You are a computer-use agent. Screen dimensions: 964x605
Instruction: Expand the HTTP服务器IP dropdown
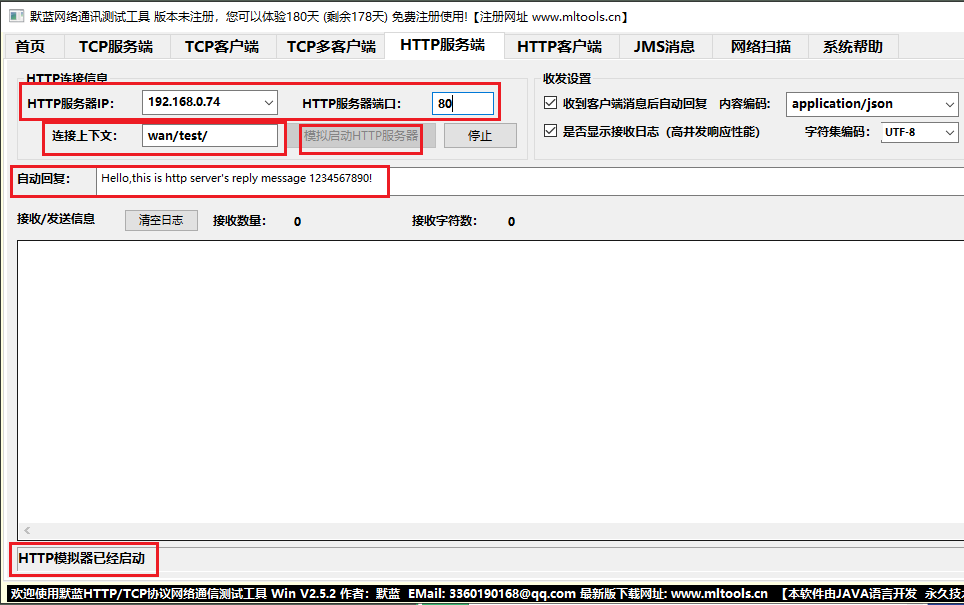click(x=269, y=103)
